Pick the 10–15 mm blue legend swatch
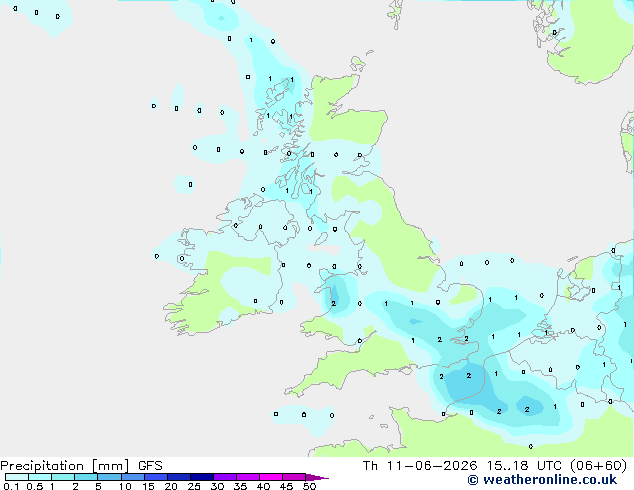Image resolution: width=634 pixels, height=490 pixels. coord(132,477)
